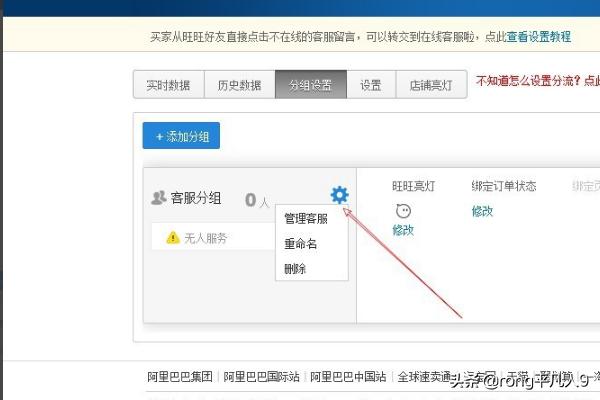Open the 不知道怎么设置分流 help link
600x400 pixels.
pos(537,81)
